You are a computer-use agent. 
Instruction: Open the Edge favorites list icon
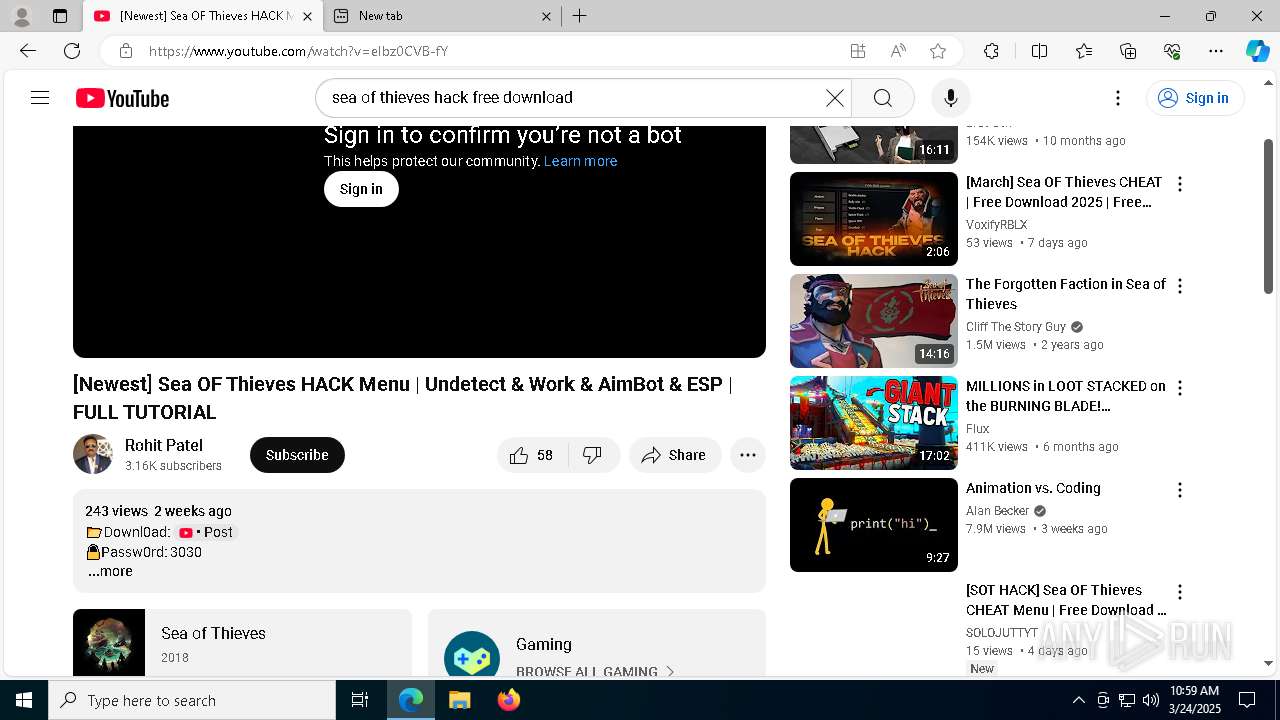pyautogui.click(x=1084, y=51)
